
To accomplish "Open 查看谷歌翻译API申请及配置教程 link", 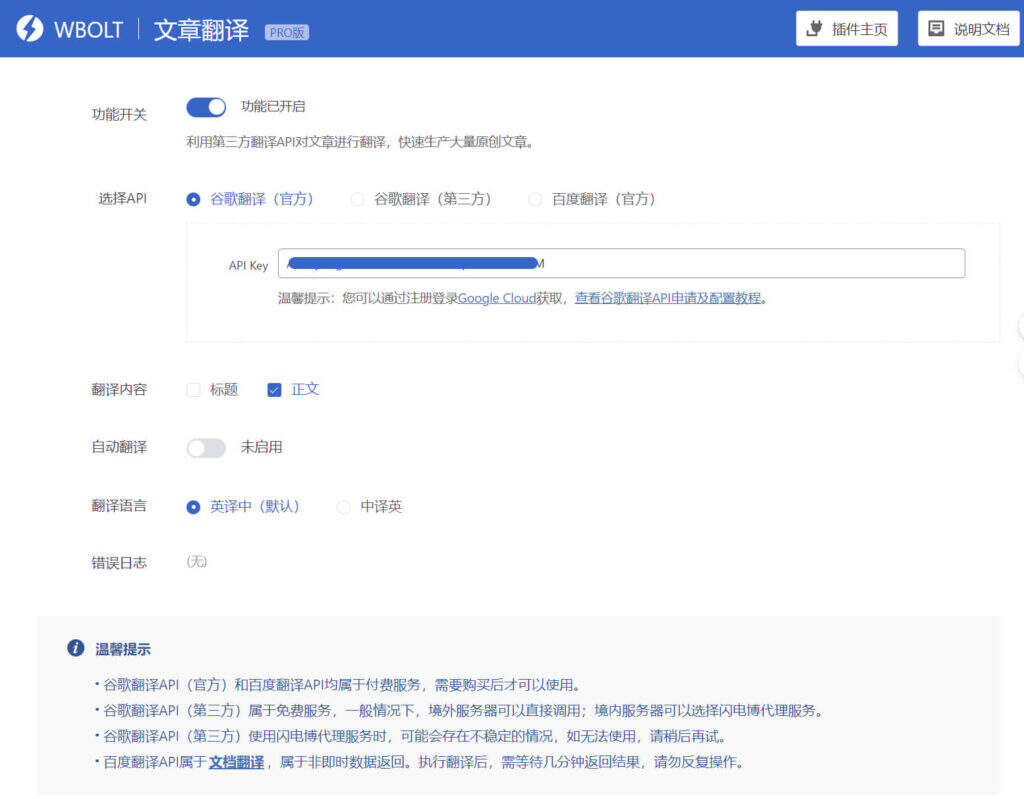I will click(x=667, y=298).
